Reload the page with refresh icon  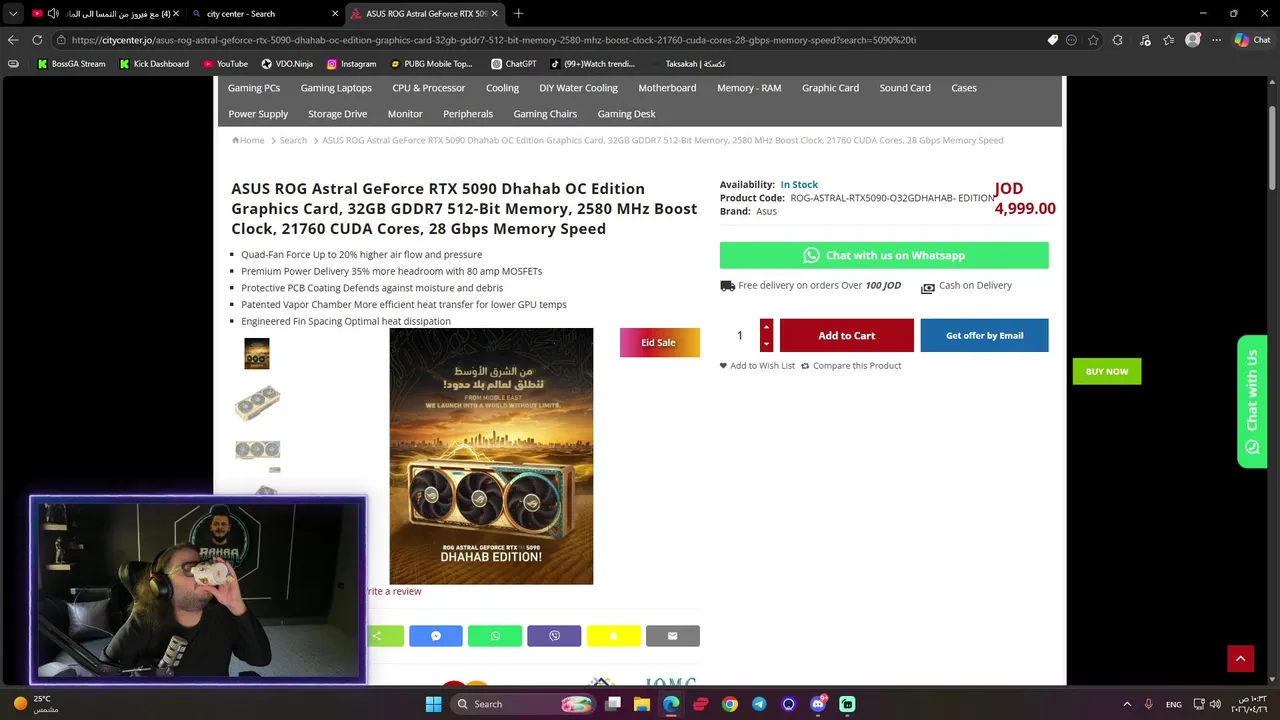coord(37,40)
